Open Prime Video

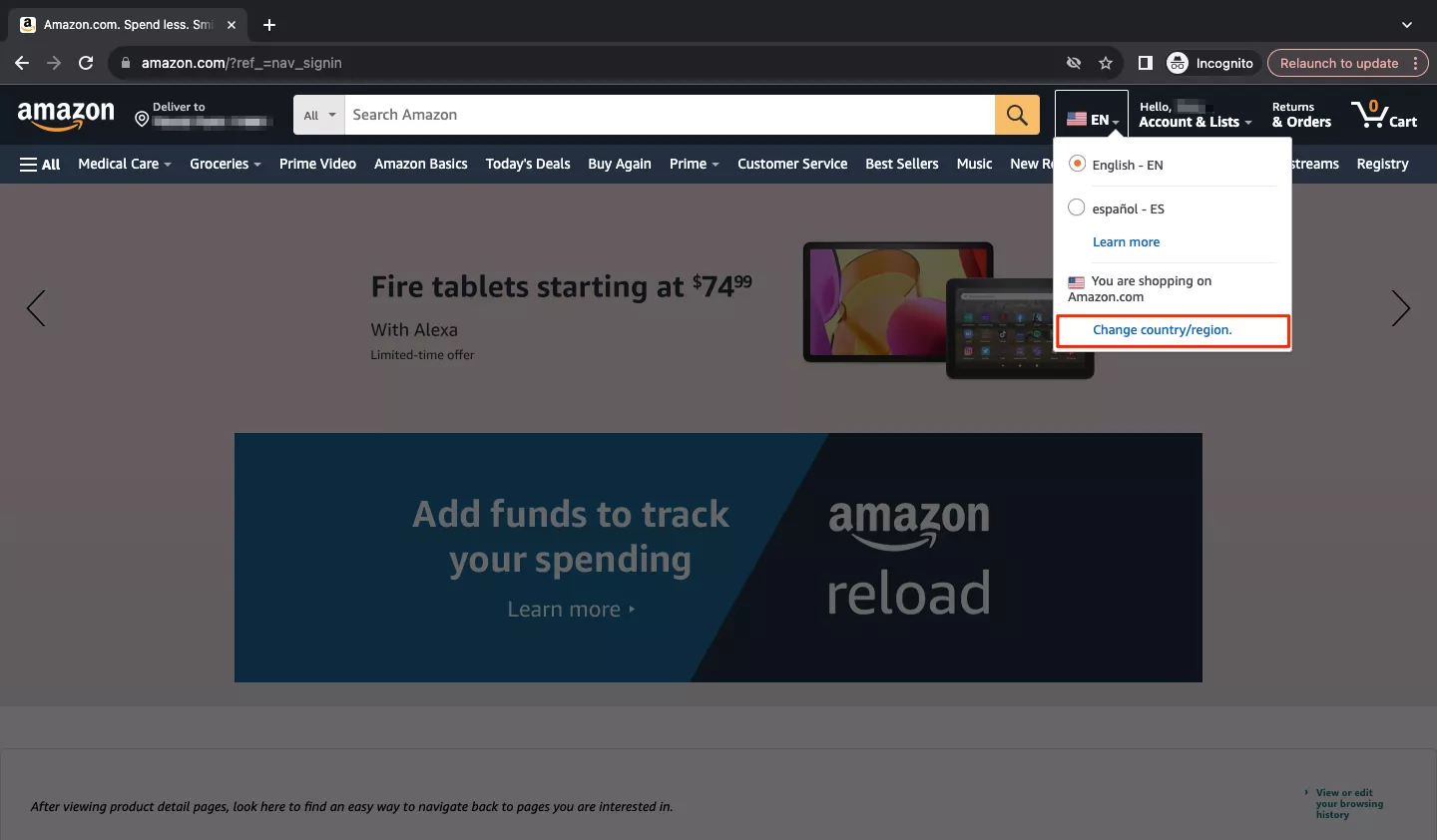317,164
